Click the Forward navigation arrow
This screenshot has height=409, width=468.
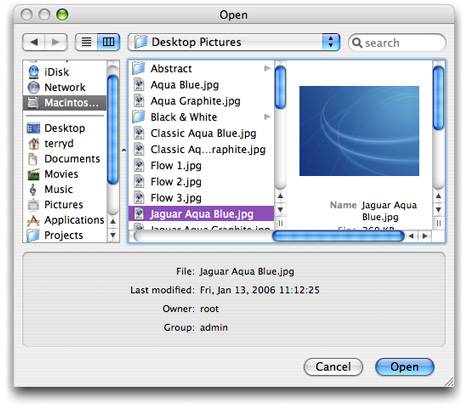[56, 42]
